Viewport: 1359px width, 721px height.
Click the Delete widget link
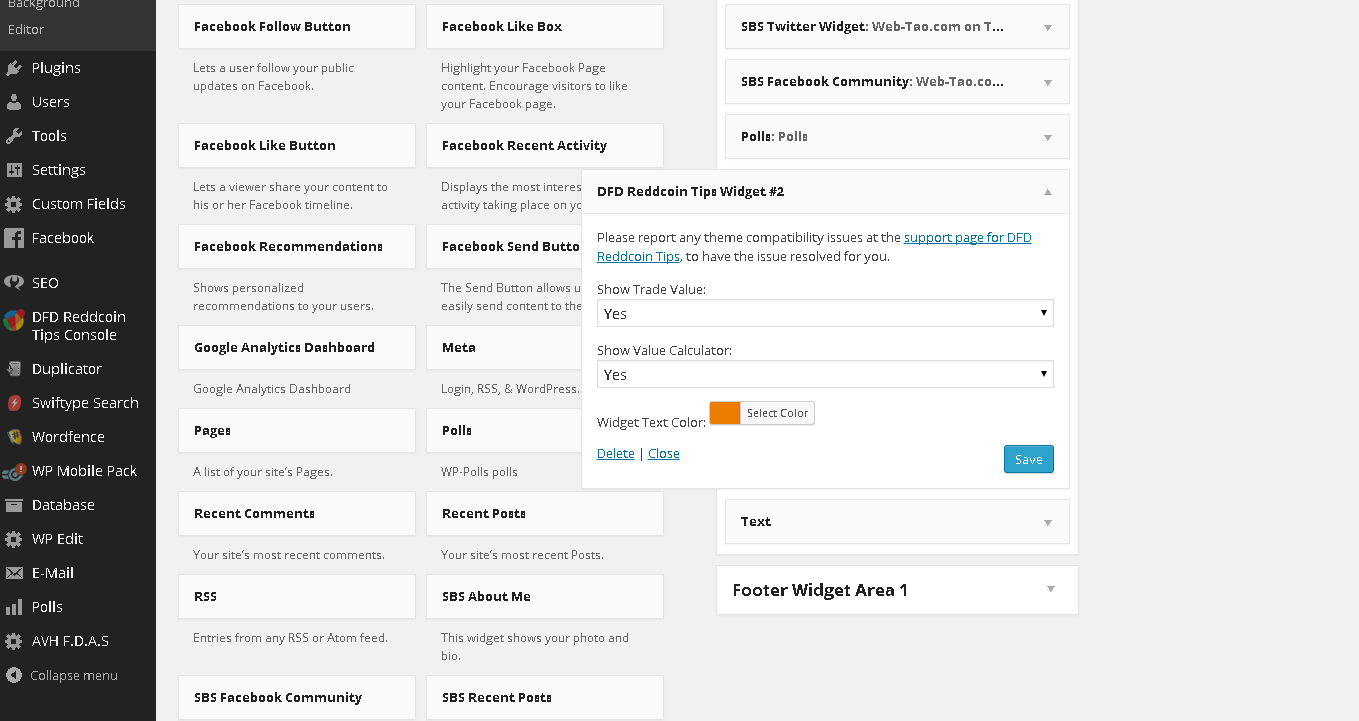coord(616,453)
